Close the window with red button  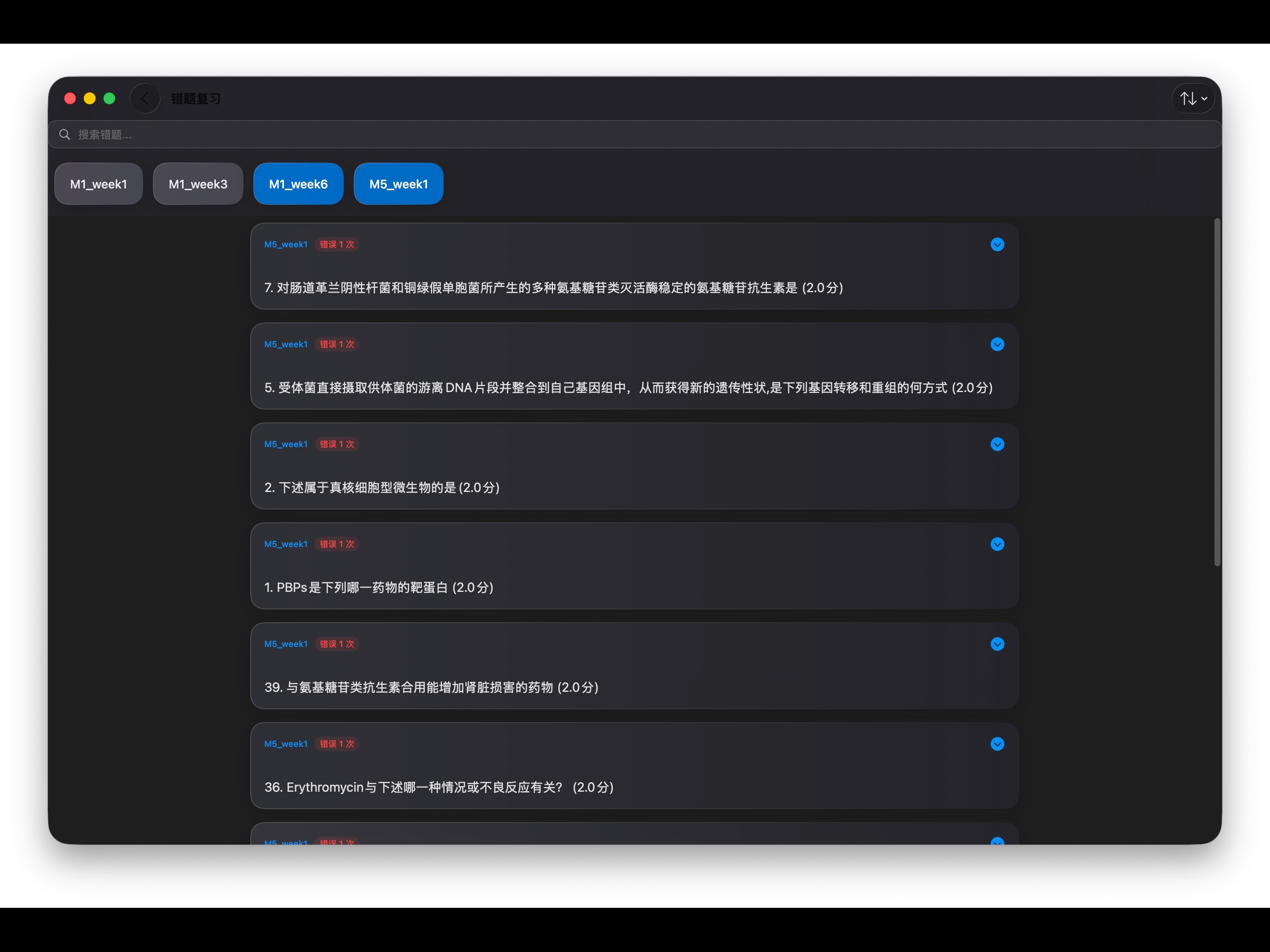click(x=70, y=99)
